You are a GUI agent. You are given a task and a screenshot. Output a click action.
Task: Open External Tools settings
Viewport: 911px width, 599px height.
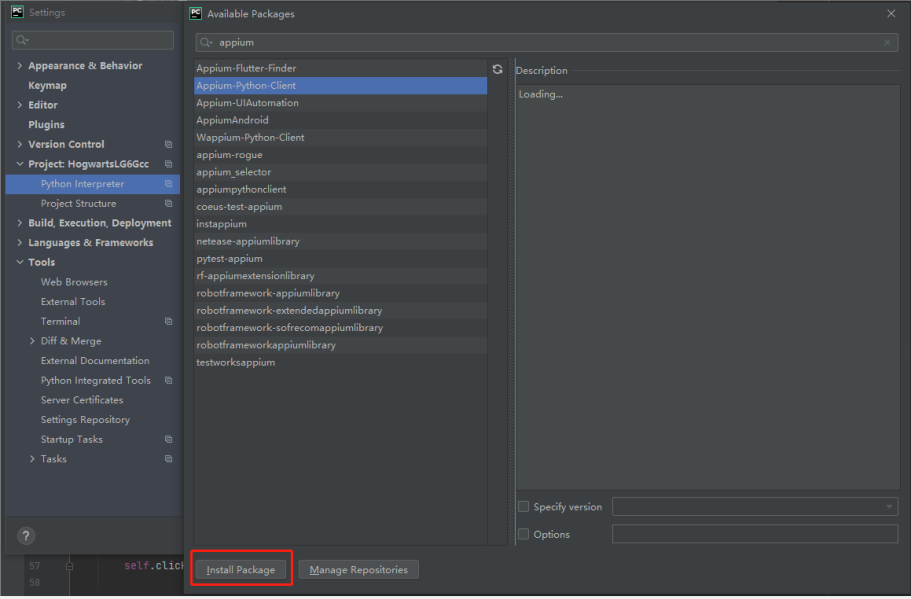click(x=73, y=302)
